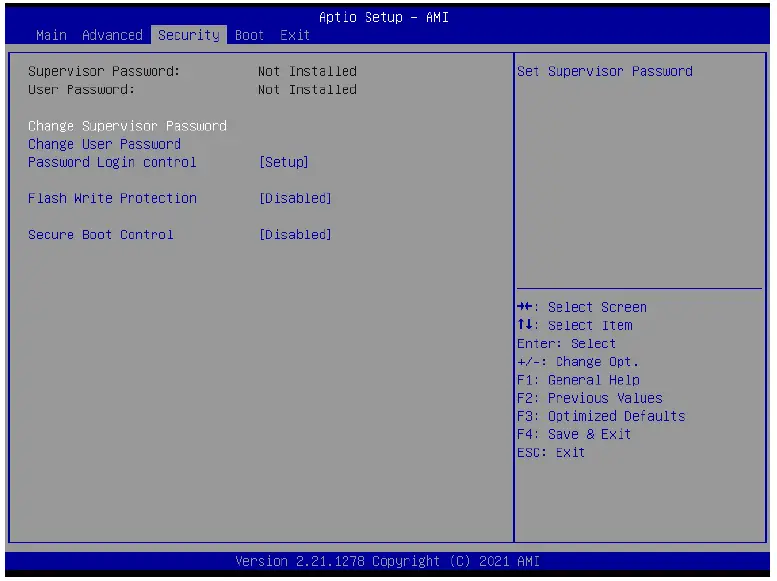Go to the Boot tab
Image resolution: width=777 pixels, height=581 pixels.
tap(249, 35)
